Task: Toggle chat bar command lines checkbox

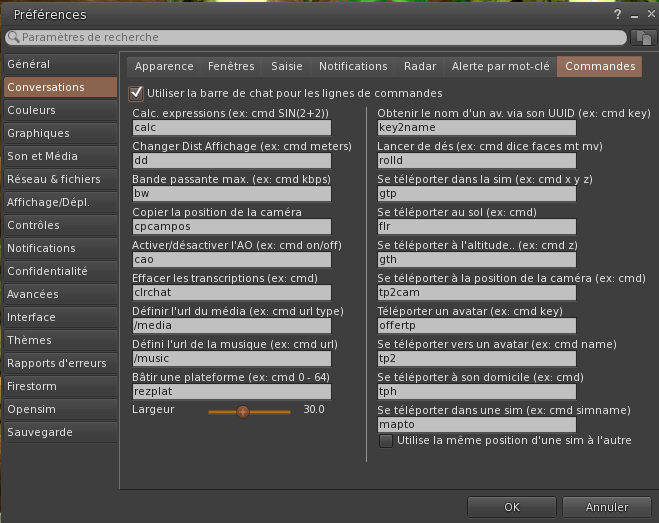Action: (x=137, y=92)
